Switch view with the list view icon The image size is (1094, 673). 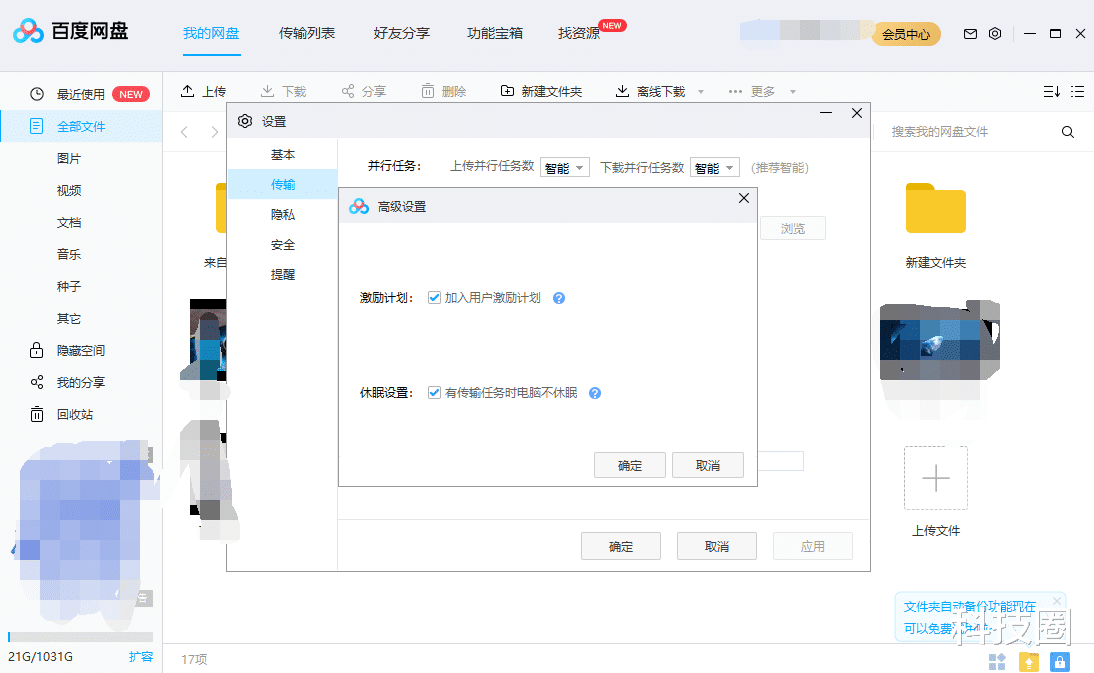(x=1078, y=90)
